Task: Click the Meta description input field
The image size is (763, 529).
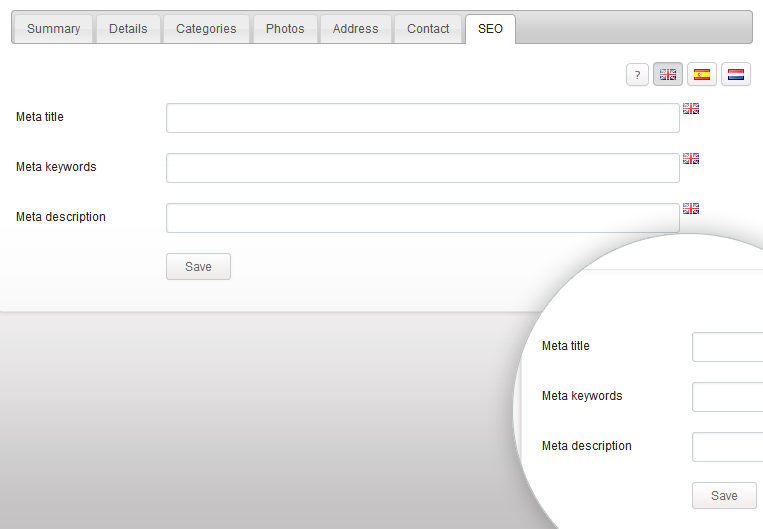Action: click(423, 218)
